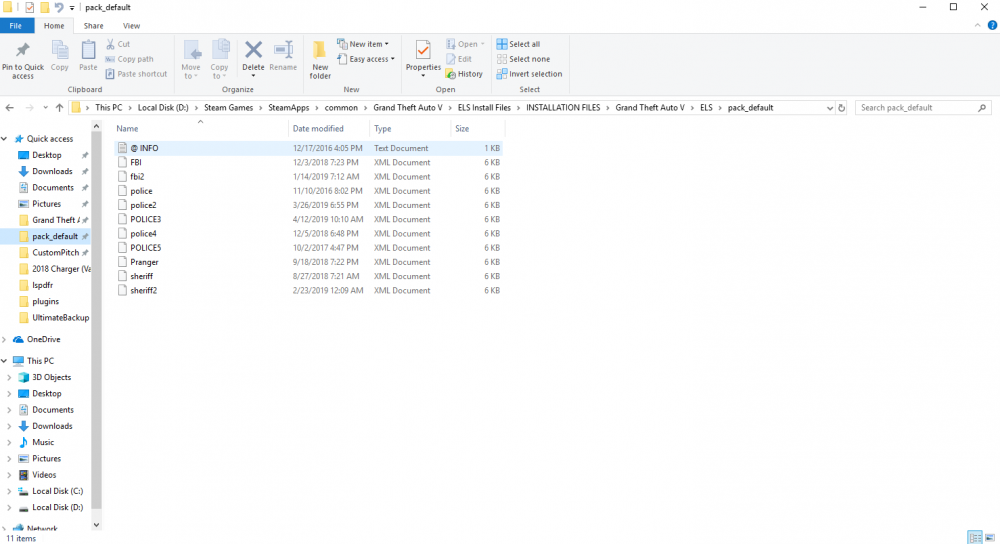Open the Easy access dropdown
The height and width of the screenshot is (544, 1000).
tap(366, 59)
